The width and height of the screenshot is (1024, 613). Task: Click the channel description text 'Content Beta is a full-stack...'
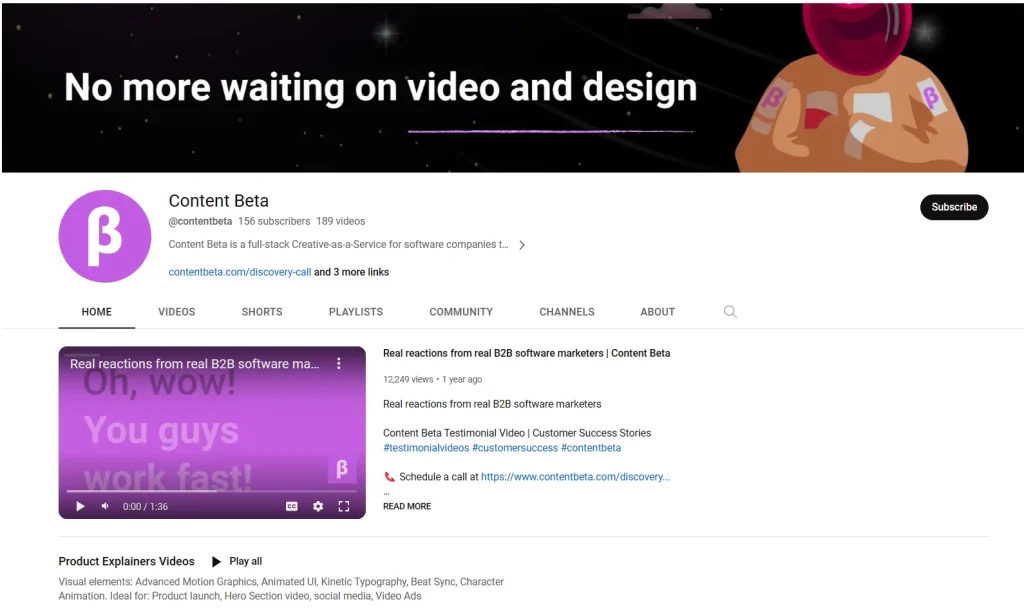[338, 244]
